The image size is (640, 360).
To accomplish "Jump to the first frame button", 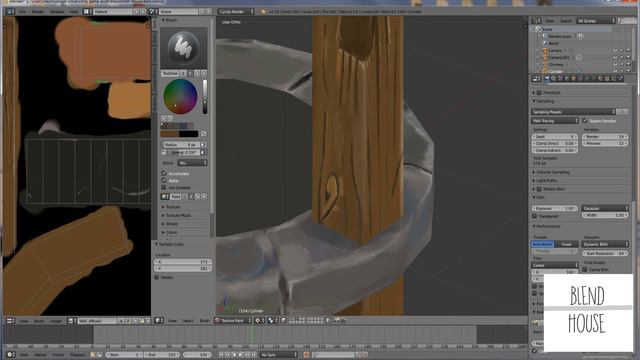I will (222, 355).
